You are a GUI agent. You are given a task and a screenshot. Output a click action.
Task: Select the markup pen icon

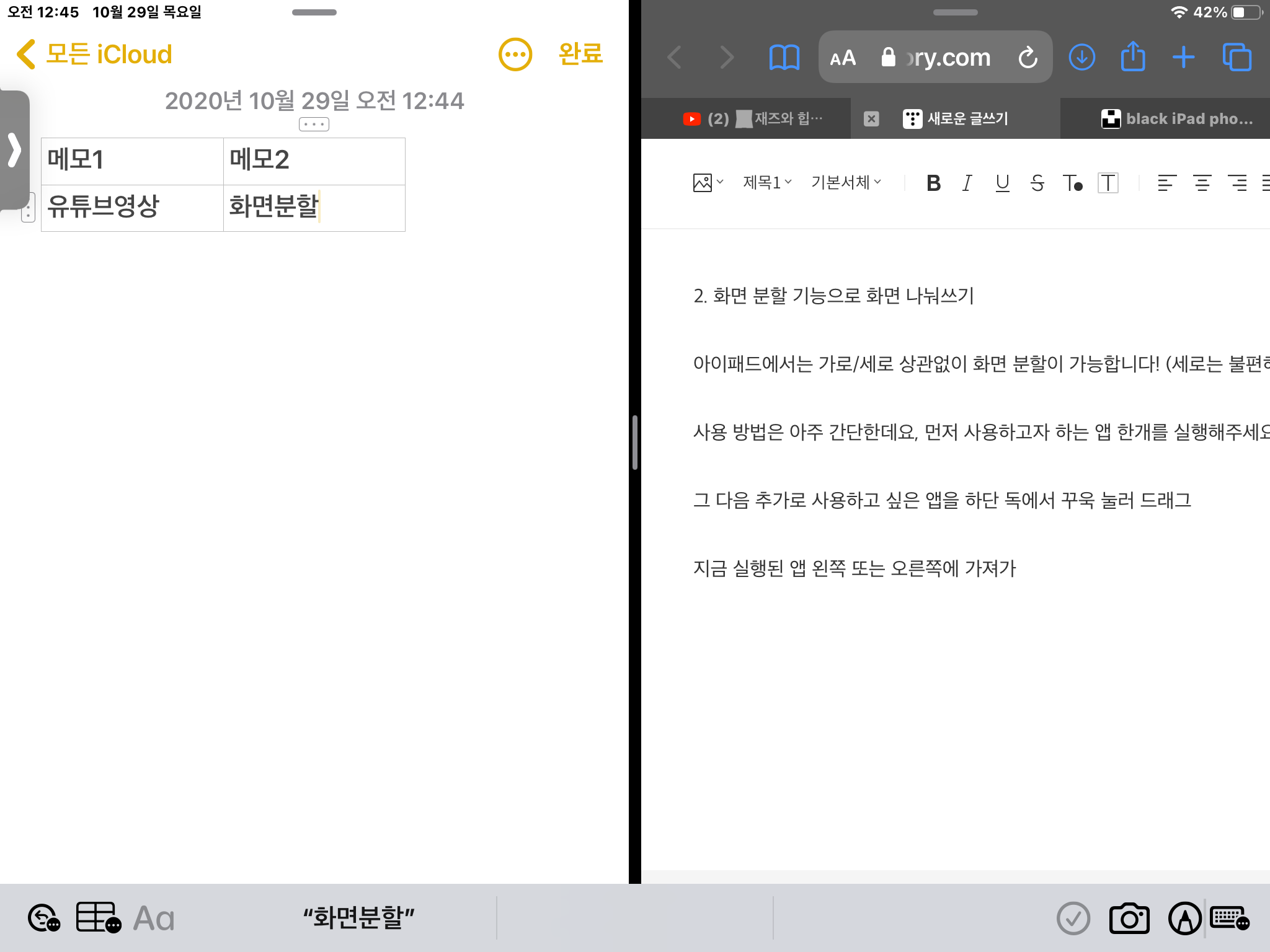pos(1184,919)
